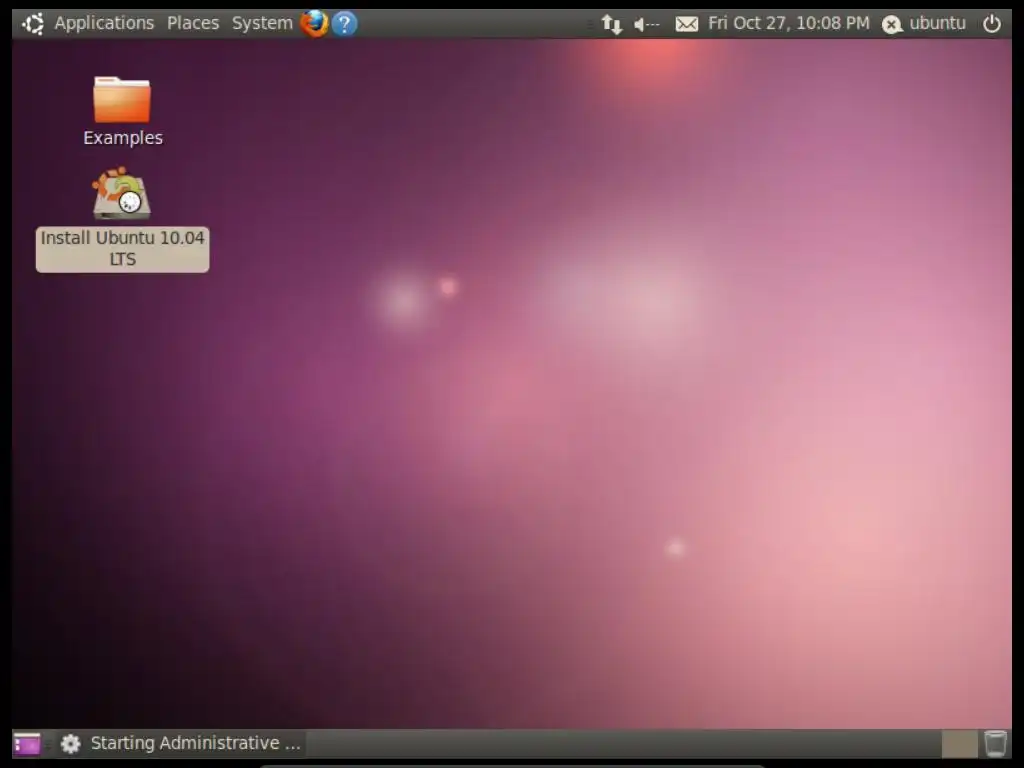Screen dimensions: 1024x768
Task: Click the date and time clock
Action: (x=789, y=24)
